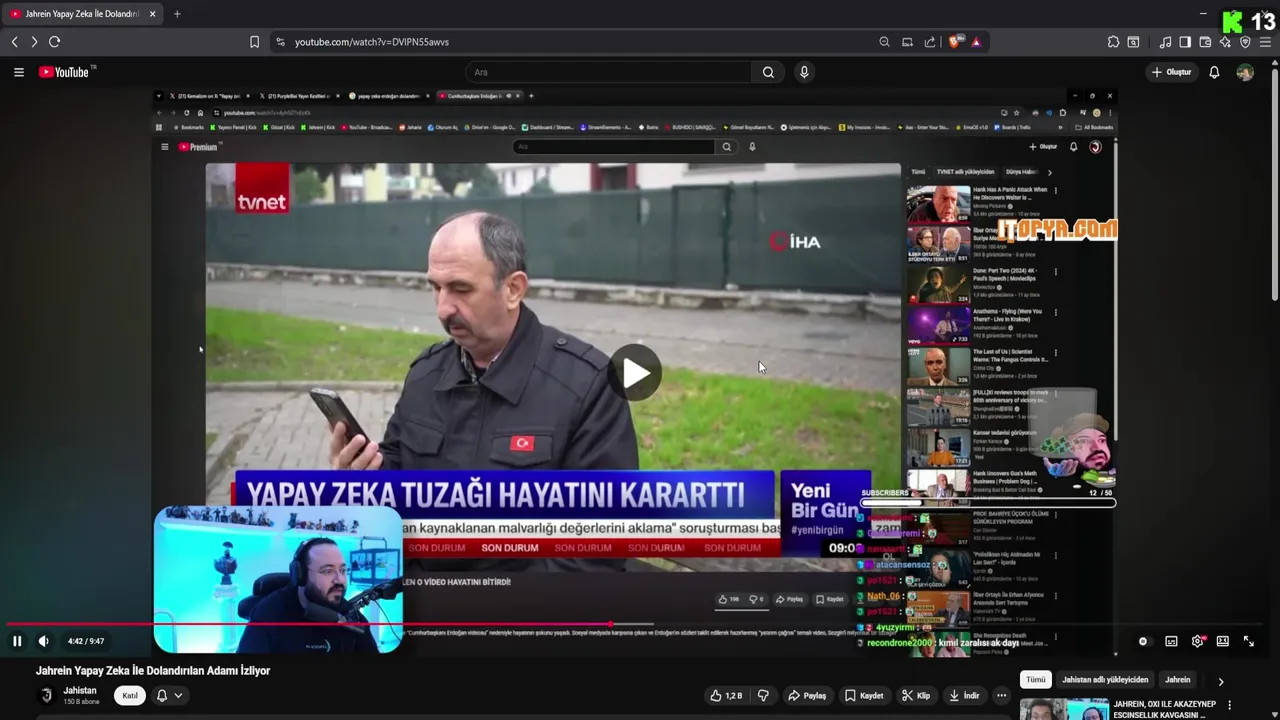The image size is (1280, 720).
Task: Click the Paylaş share button
Action: (807, 695)
